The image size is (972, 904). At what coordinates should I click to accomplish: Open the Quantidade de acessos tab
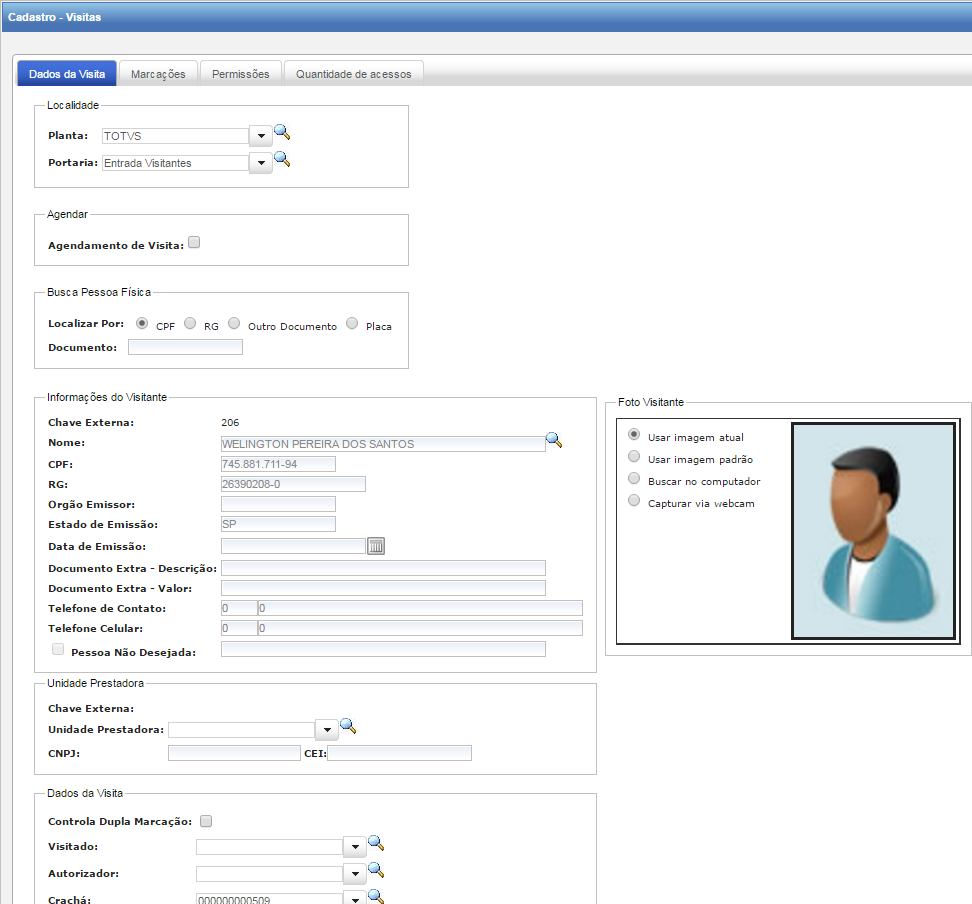point(353,74)
